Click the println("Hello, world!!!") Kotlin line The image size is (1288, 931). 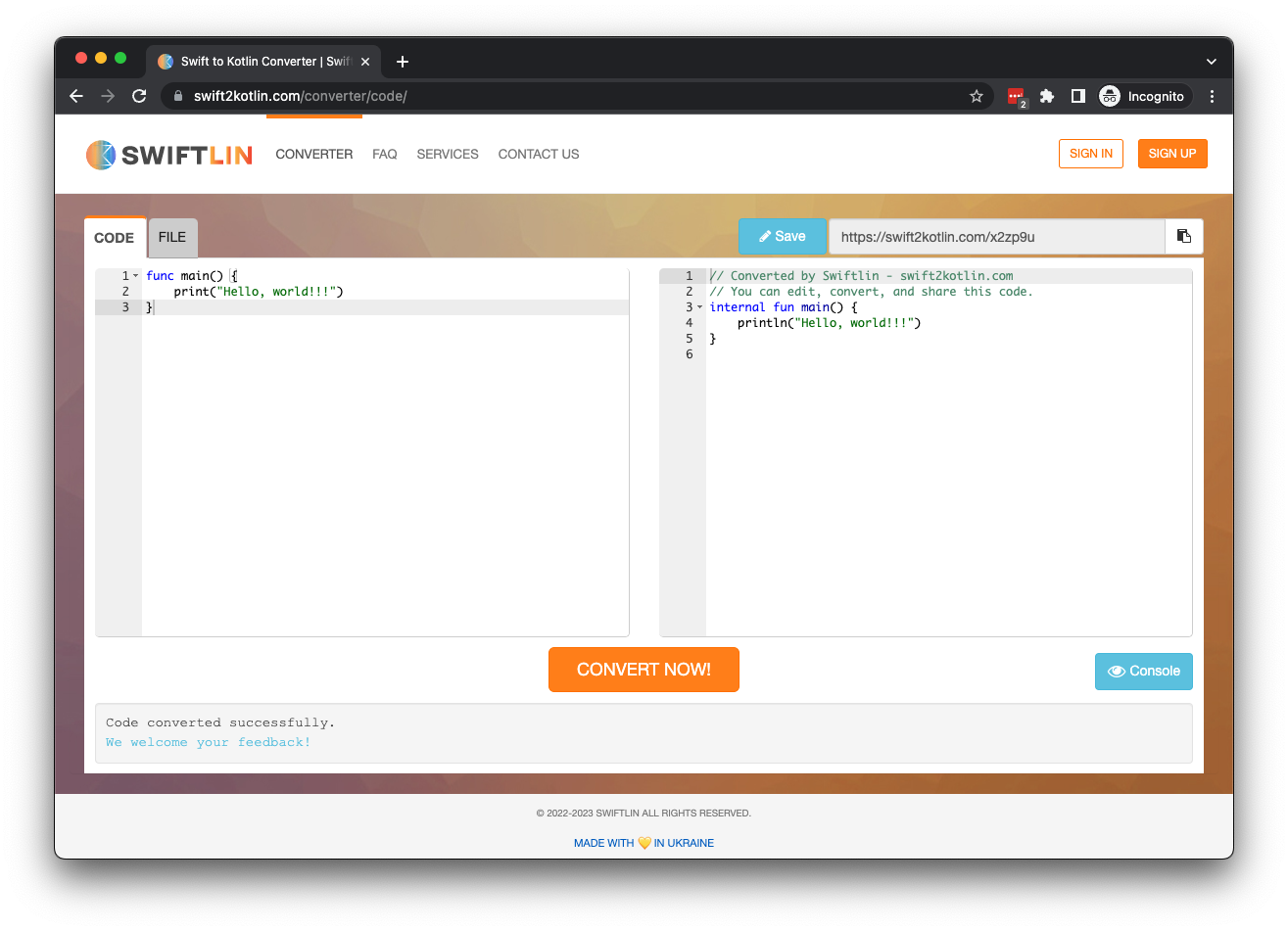[829, 323]
